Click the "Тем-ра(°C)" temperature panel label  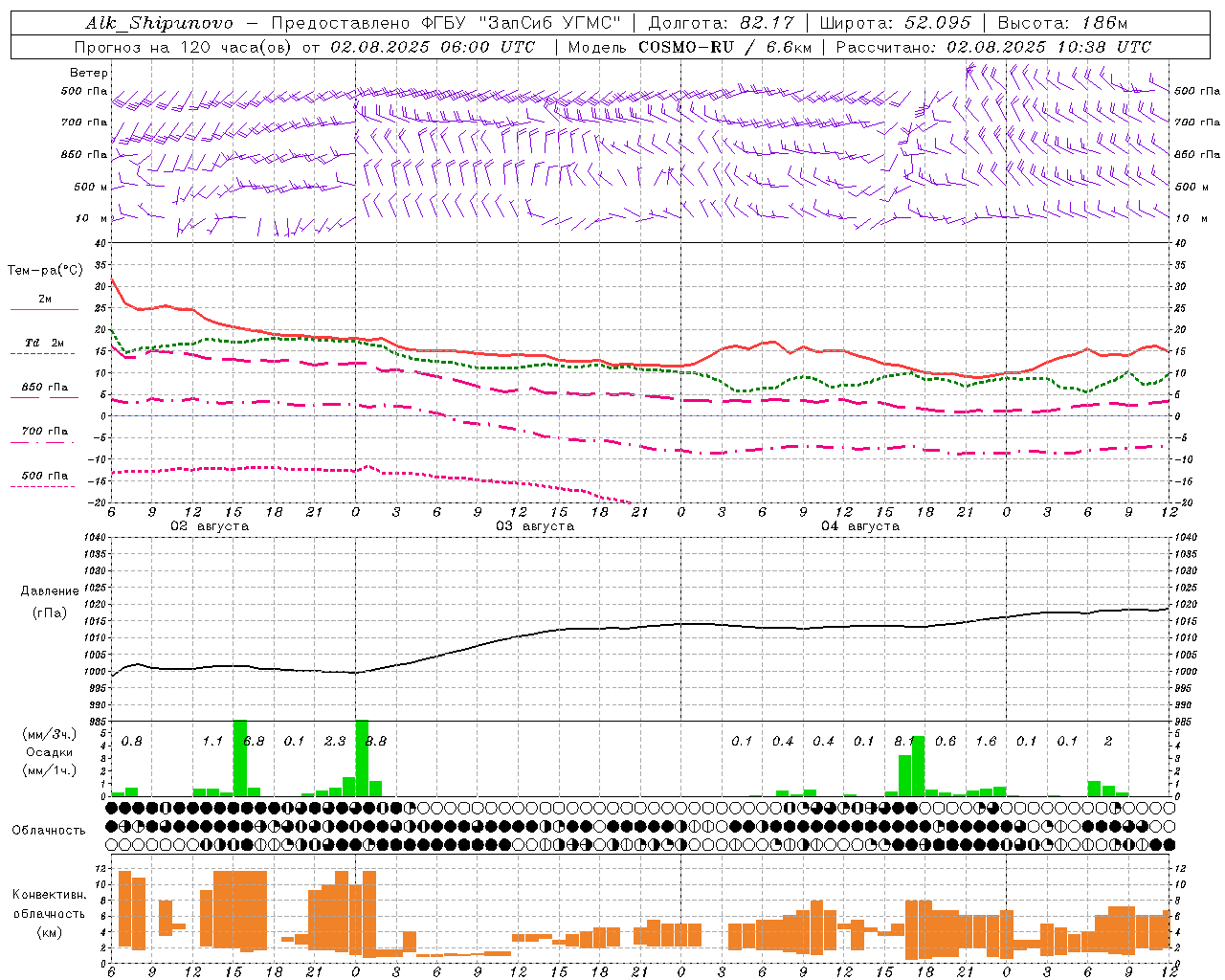pos(45,271)
